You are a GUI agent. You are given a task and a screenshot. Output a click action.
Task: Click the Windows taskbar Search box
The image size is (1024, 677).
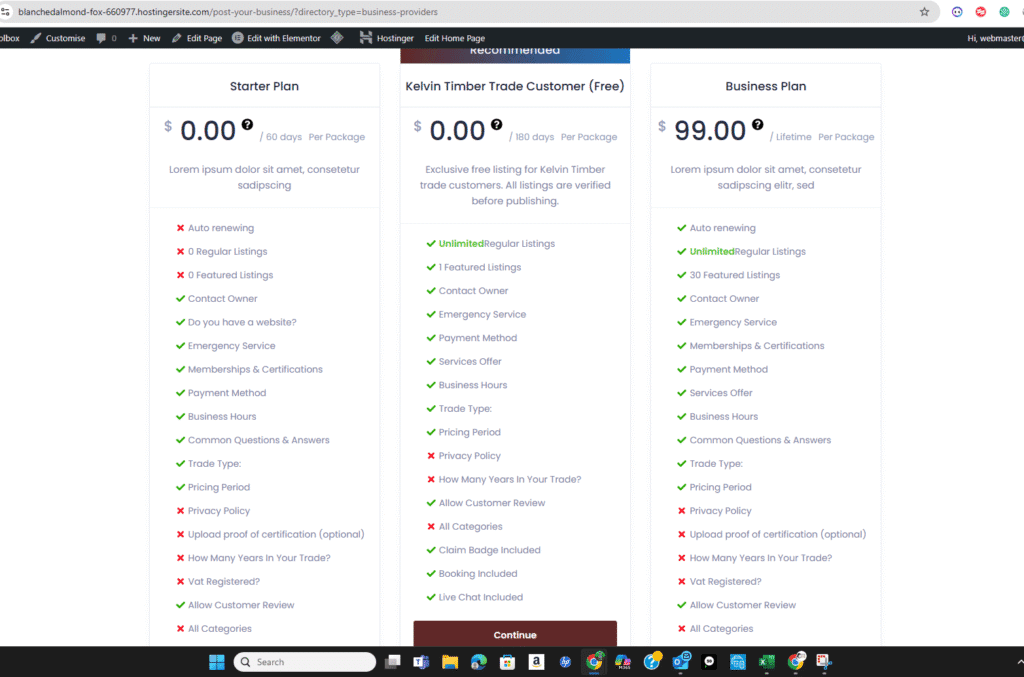(305, 662)
